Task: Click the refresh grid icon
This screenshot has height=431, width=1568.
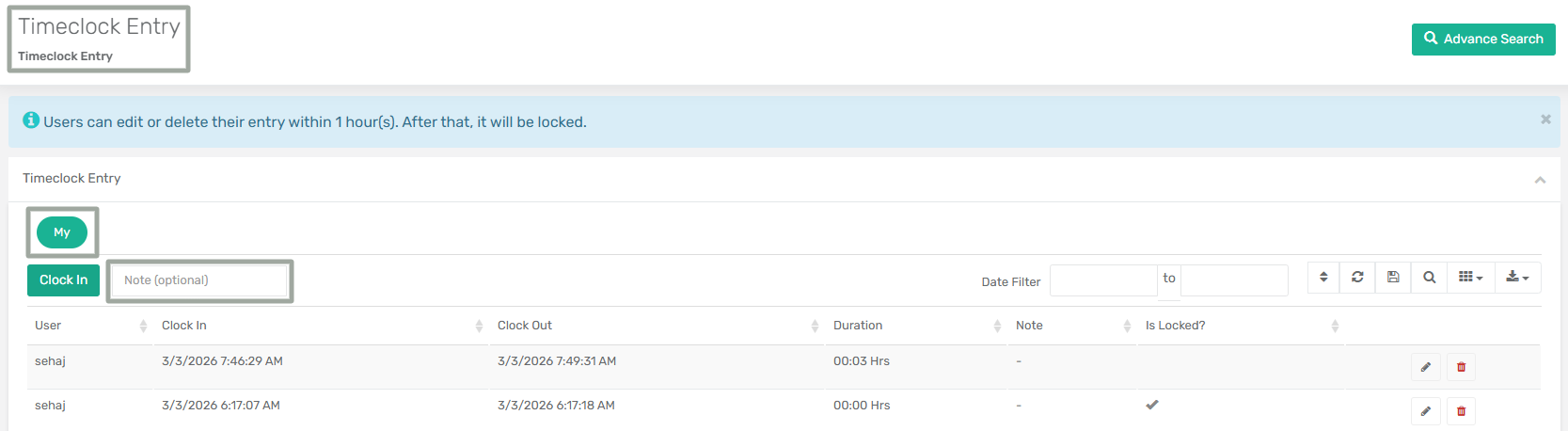Action: (1357, 278)
